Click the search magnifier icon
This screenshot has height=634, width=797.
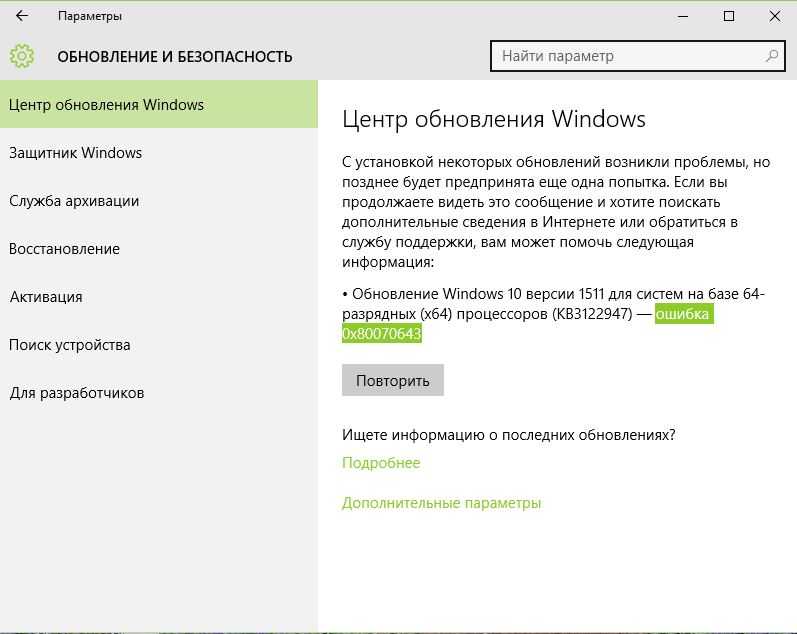click(x=772, y=55)
